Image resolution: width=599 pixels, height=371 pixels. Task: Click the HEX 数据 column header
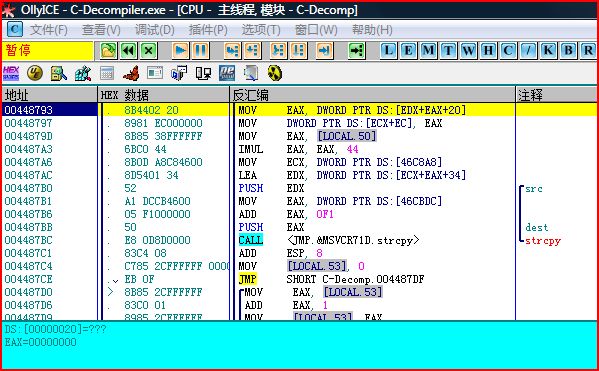[x=164, y=95]
